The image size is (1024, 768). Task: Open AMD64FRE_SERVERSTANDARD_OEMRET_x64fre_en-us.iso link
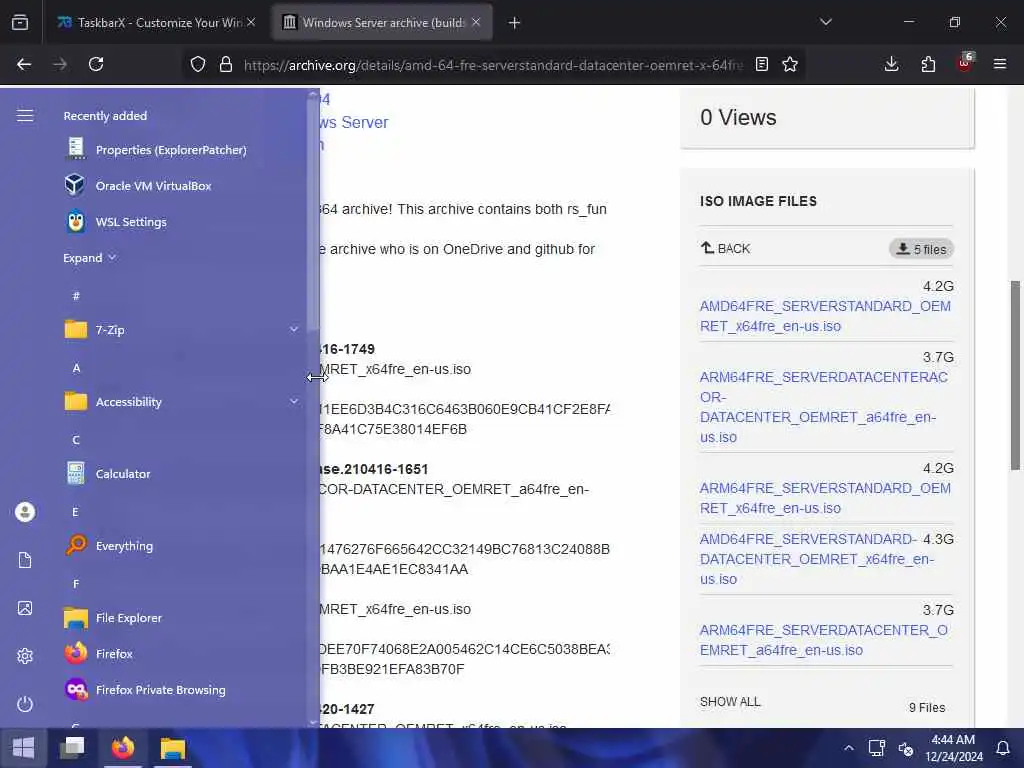[x=825, y=316]
